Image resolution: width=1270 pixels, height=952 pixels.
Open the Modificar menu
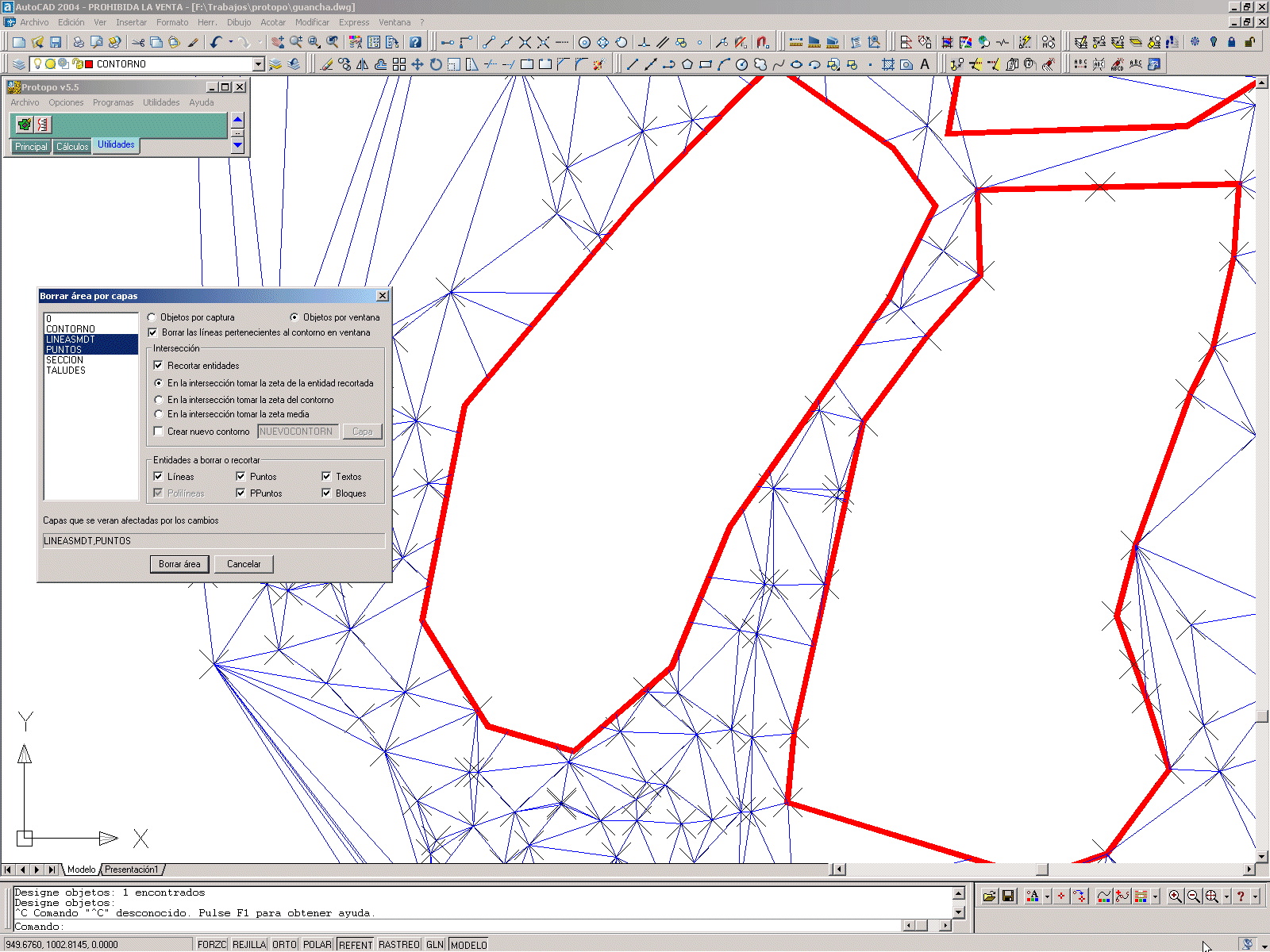[x=312, y=22]
